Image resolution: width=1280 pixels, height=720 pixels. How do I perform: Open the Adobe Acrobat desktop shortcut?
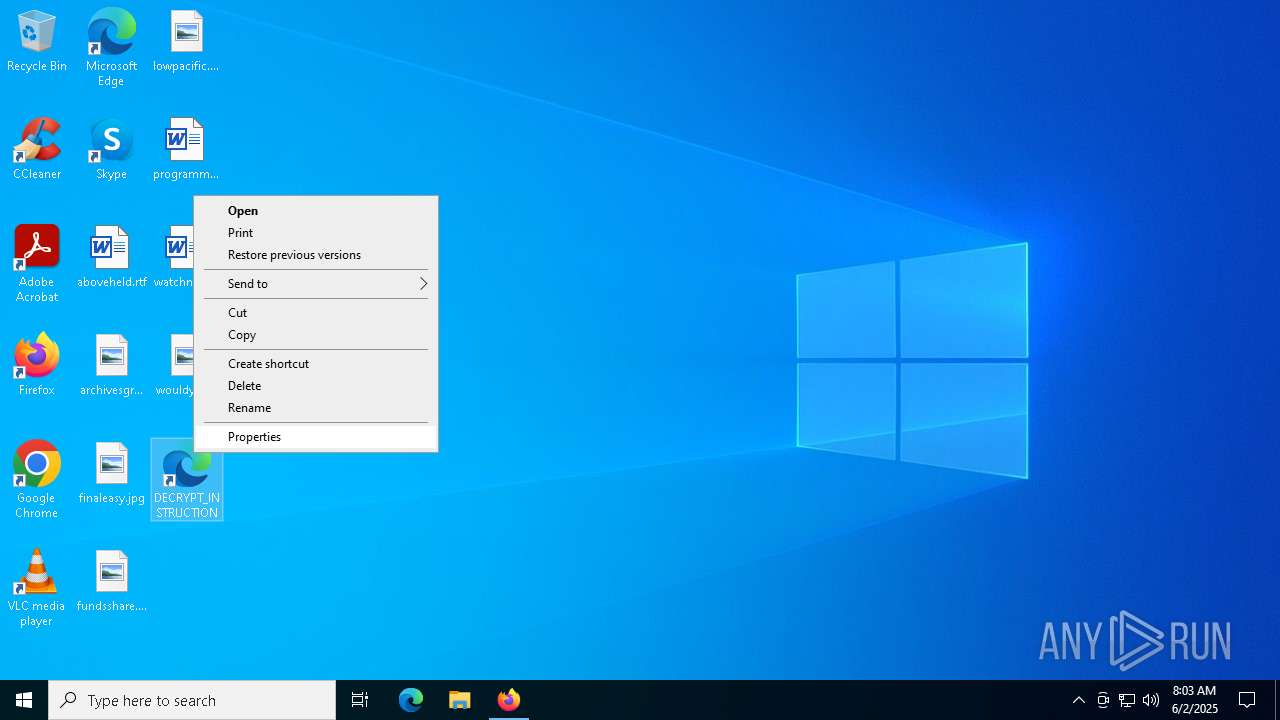(x=37, y=264)
